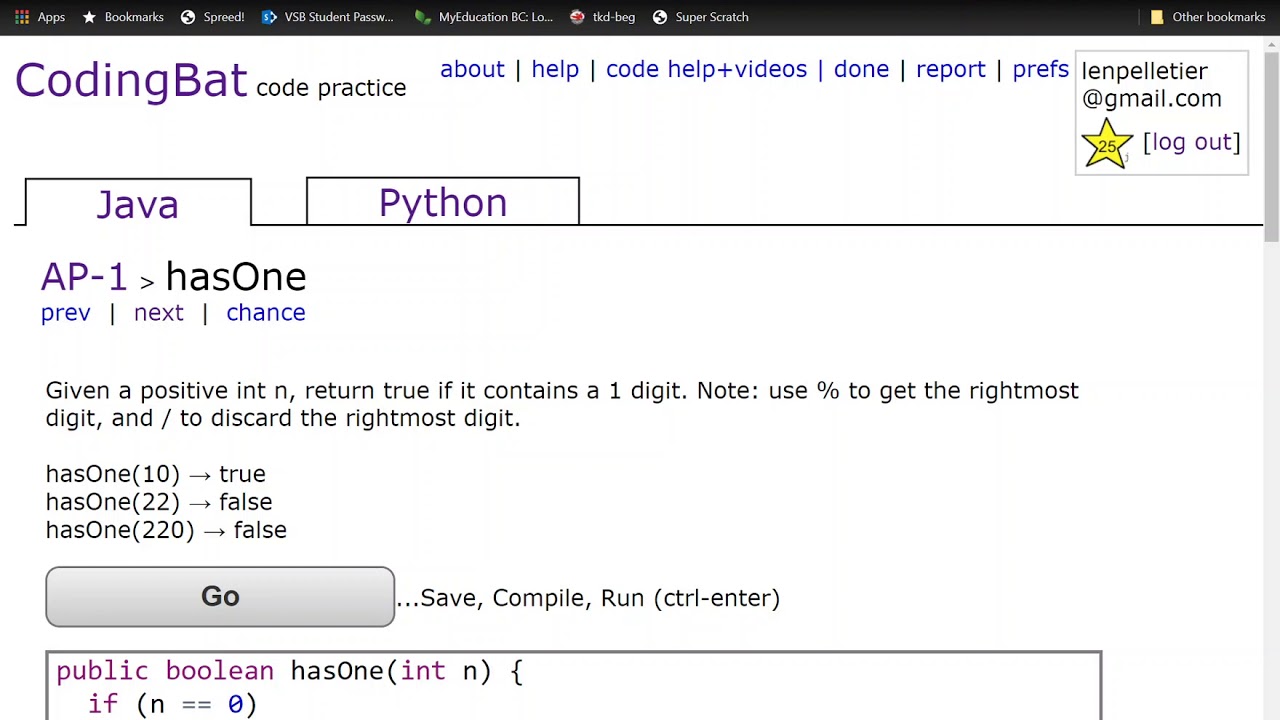Viewport: 1280px width, 720px height.
Task: Run code with the Go button
Action: click(220, 597)
